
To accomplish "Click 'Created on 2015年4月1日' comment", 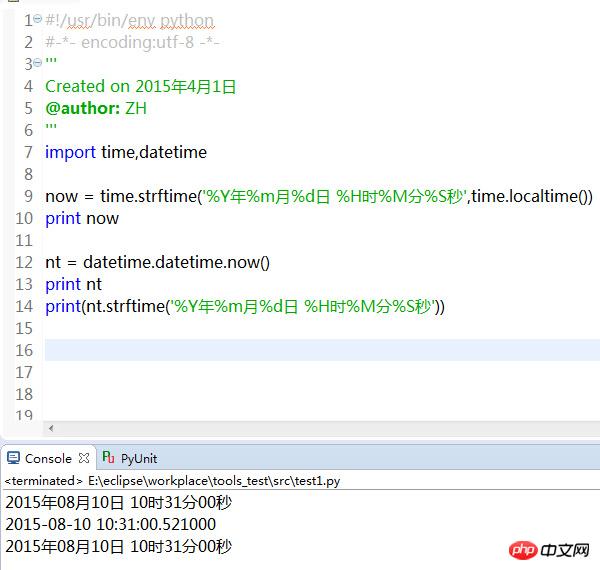I will pyautogui.click(x=140, y=86).
